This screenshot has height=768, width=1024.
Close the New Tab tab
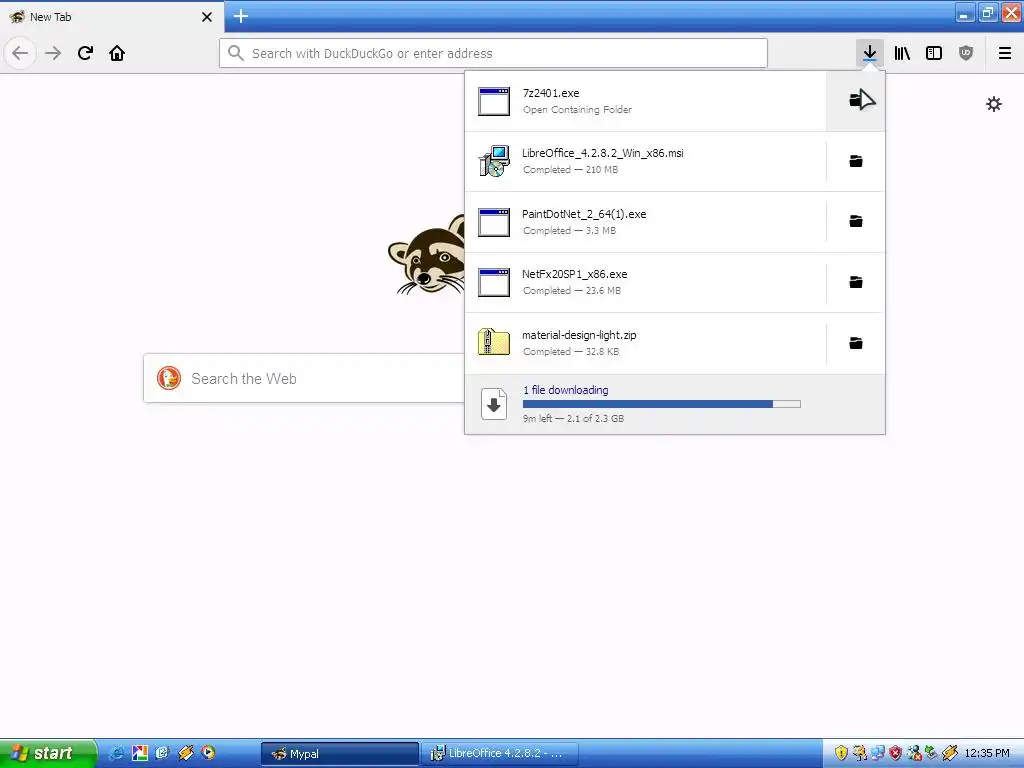click(x=207, y=17)
